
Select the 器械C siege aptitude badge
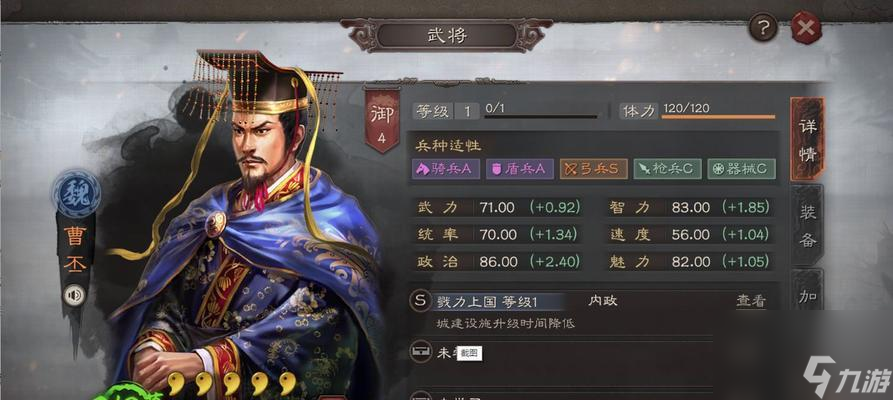pos(742,169)
